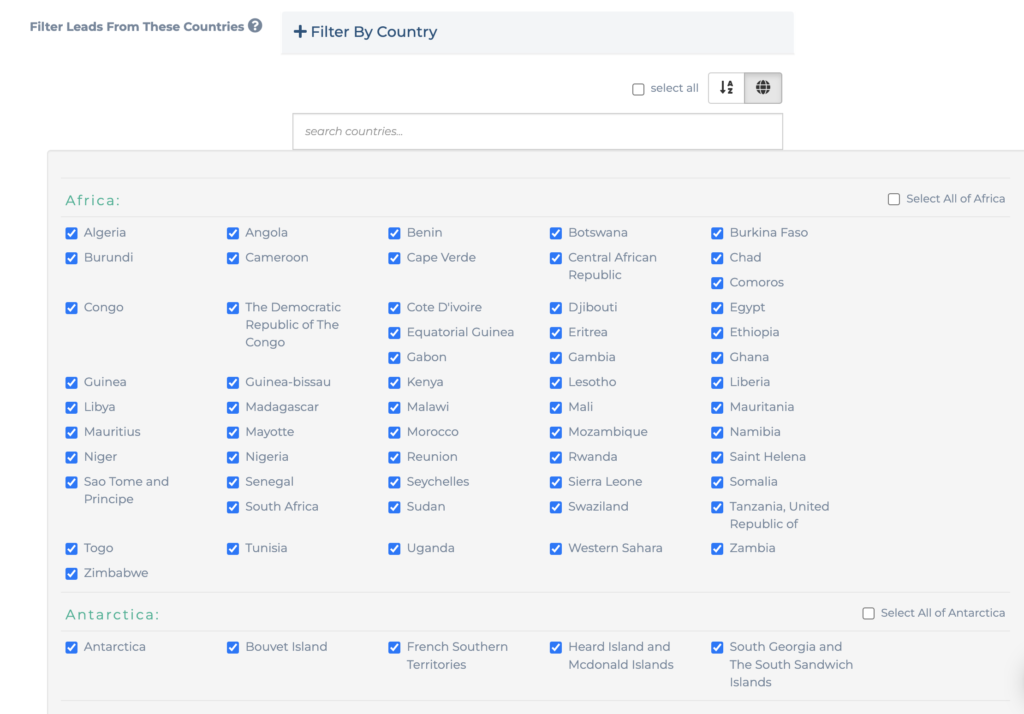1024x714 pixels.
Task: Click the Africa continent heading
Action: coord(93,200)
